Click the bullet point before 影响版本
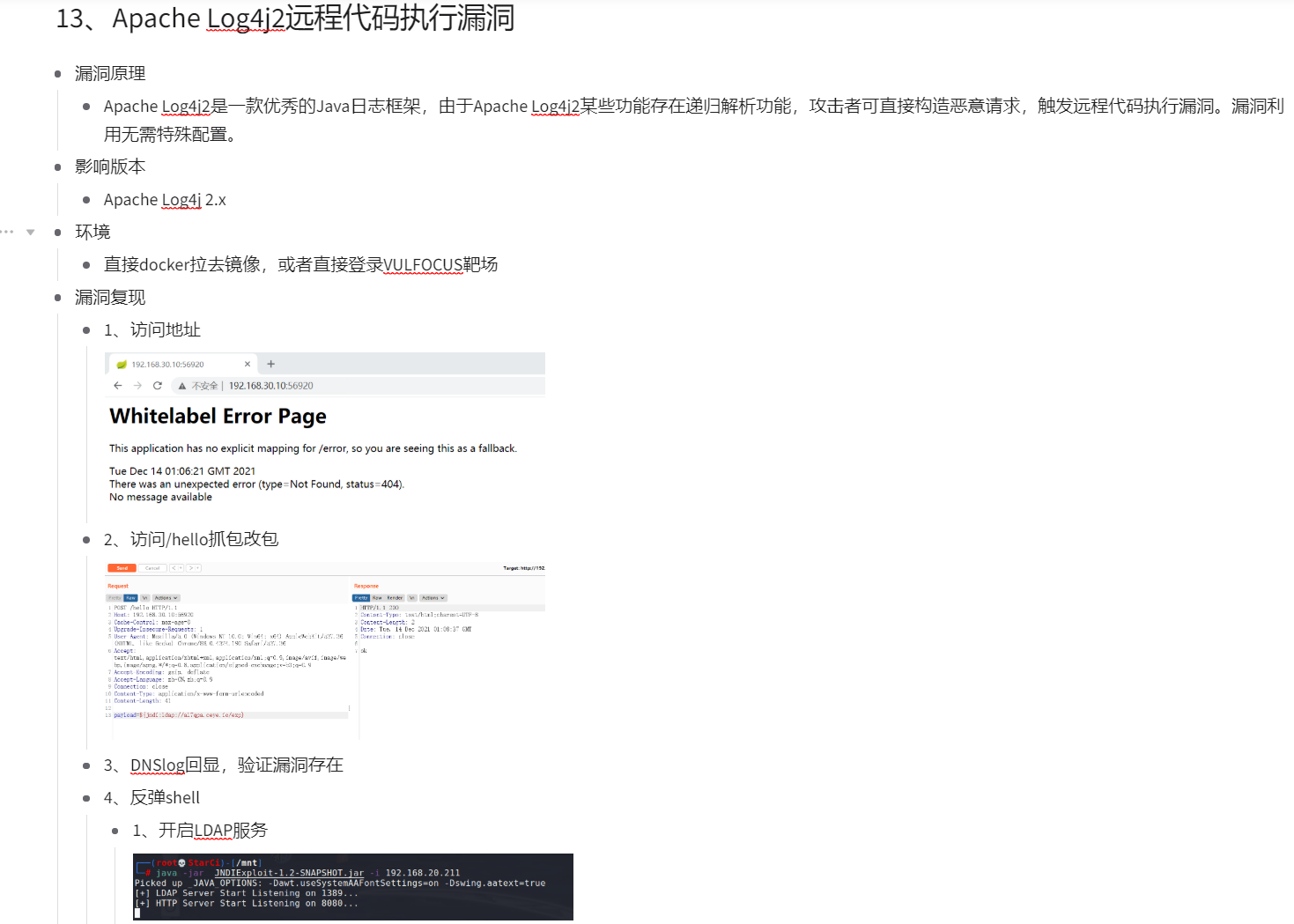This screenshot has height=924, width=1294. point(58,167)
